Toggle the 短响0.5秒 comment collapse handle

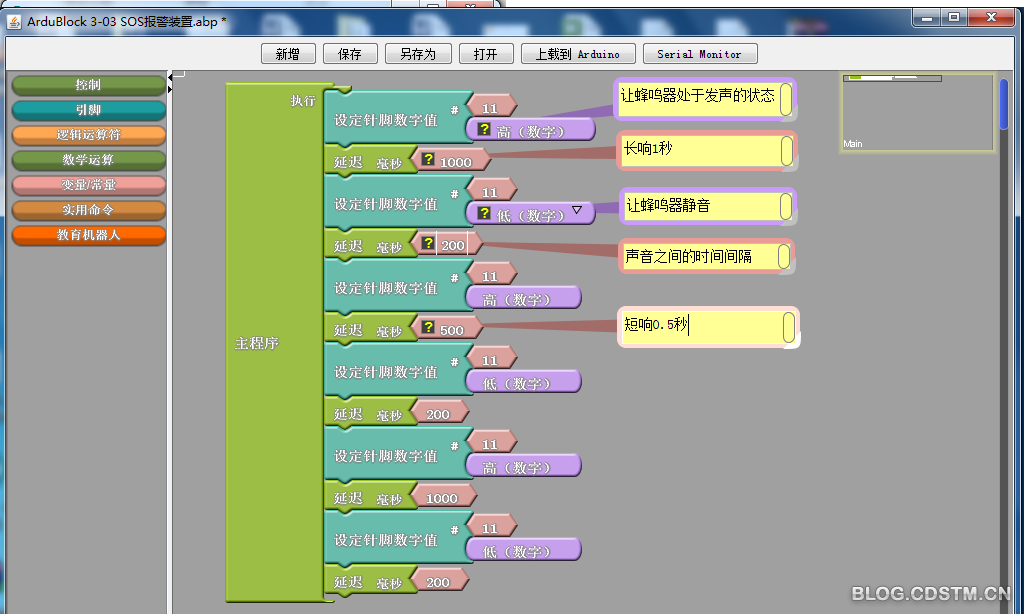789,327
